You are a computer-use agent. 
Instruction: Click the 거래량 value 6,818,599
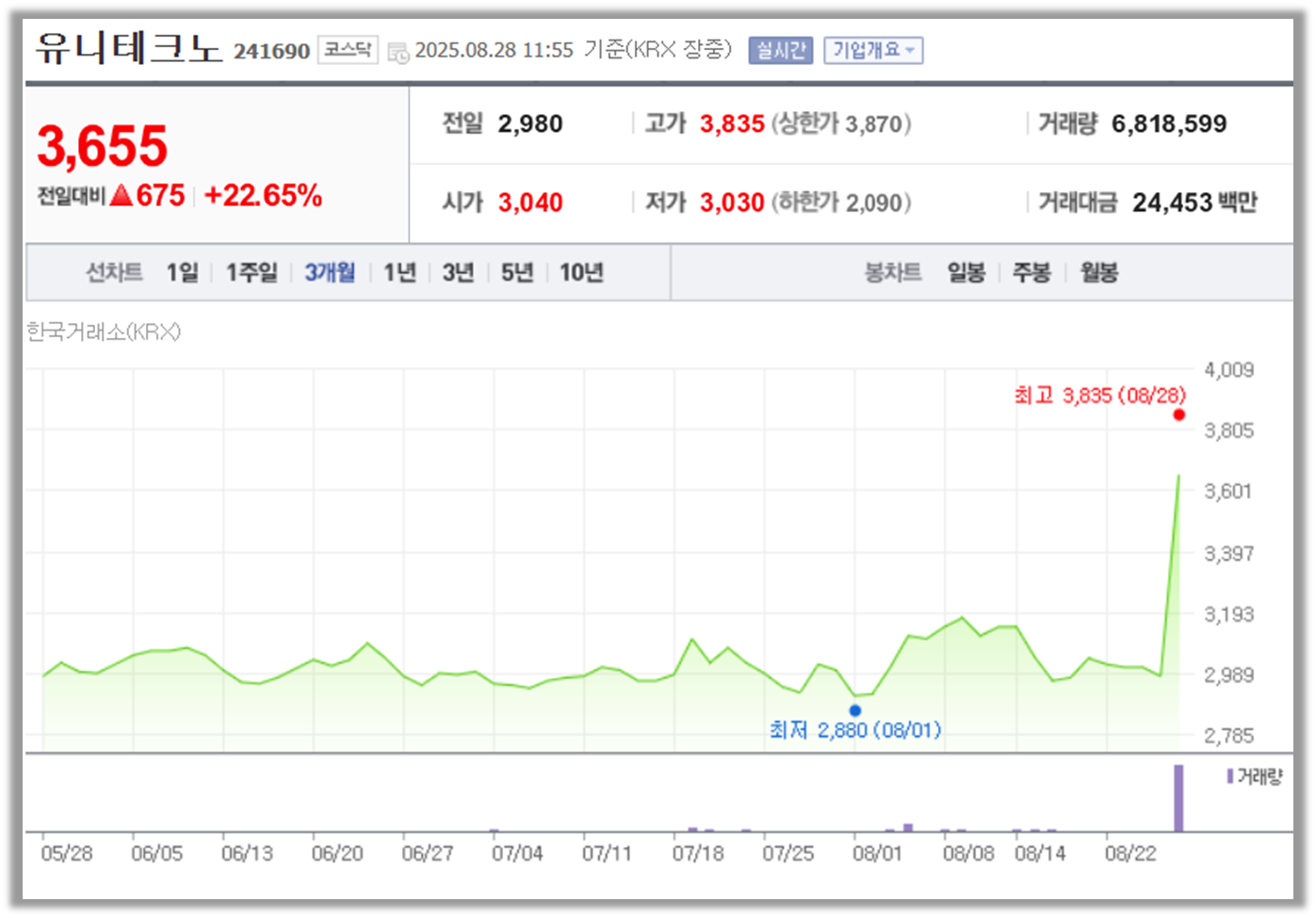pyautogui.click(x=1169, y=124)
